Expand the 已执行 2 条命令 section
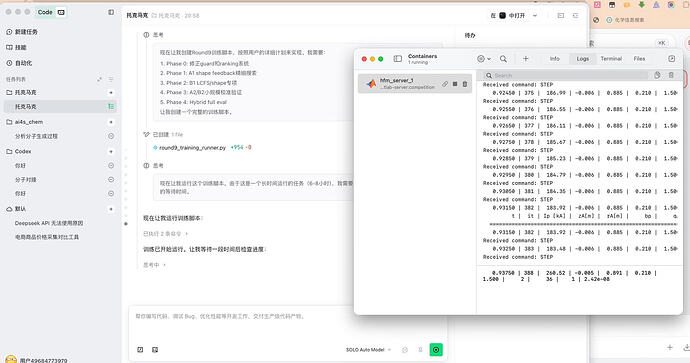 165,234
